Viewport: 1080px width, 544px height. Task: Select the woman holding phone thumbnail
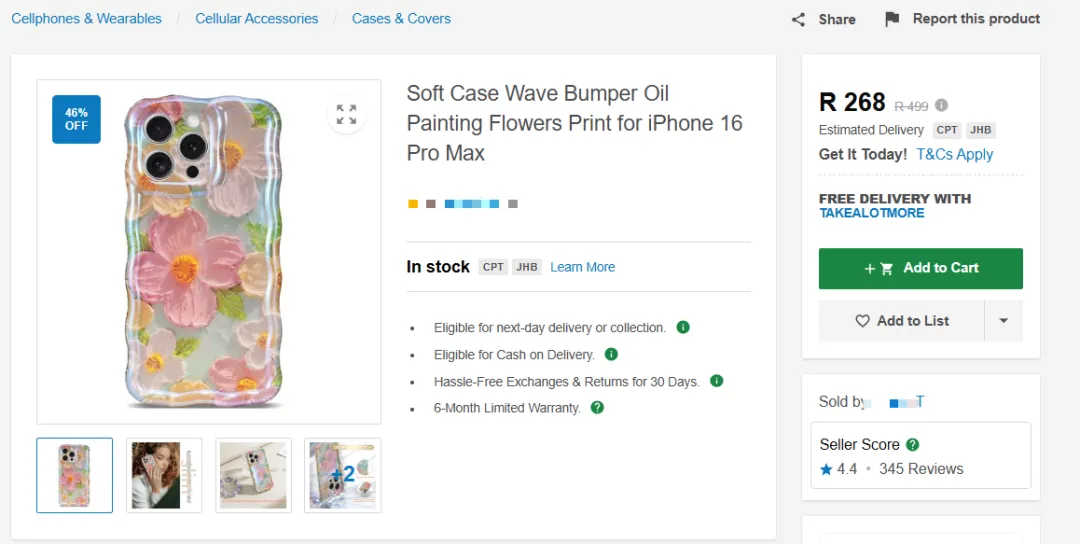(164, 475)
